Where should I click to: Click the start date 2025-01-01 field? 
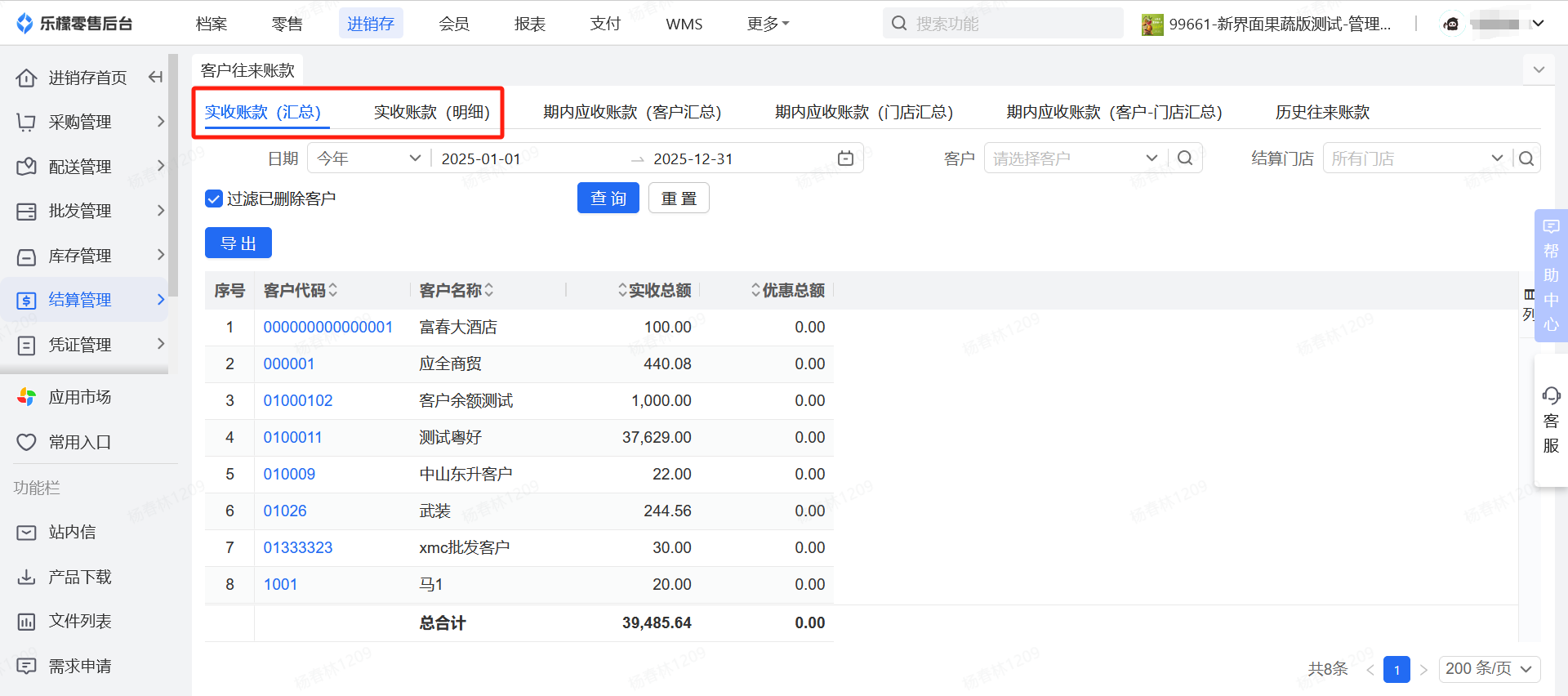481,158
